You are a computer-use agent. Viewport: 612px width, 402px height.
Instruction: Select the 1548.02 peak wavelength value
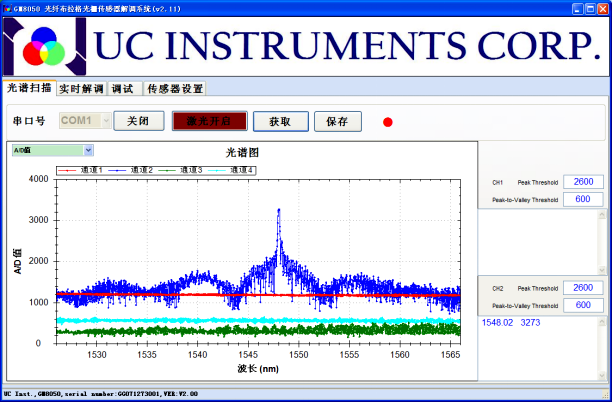[497, 323]
